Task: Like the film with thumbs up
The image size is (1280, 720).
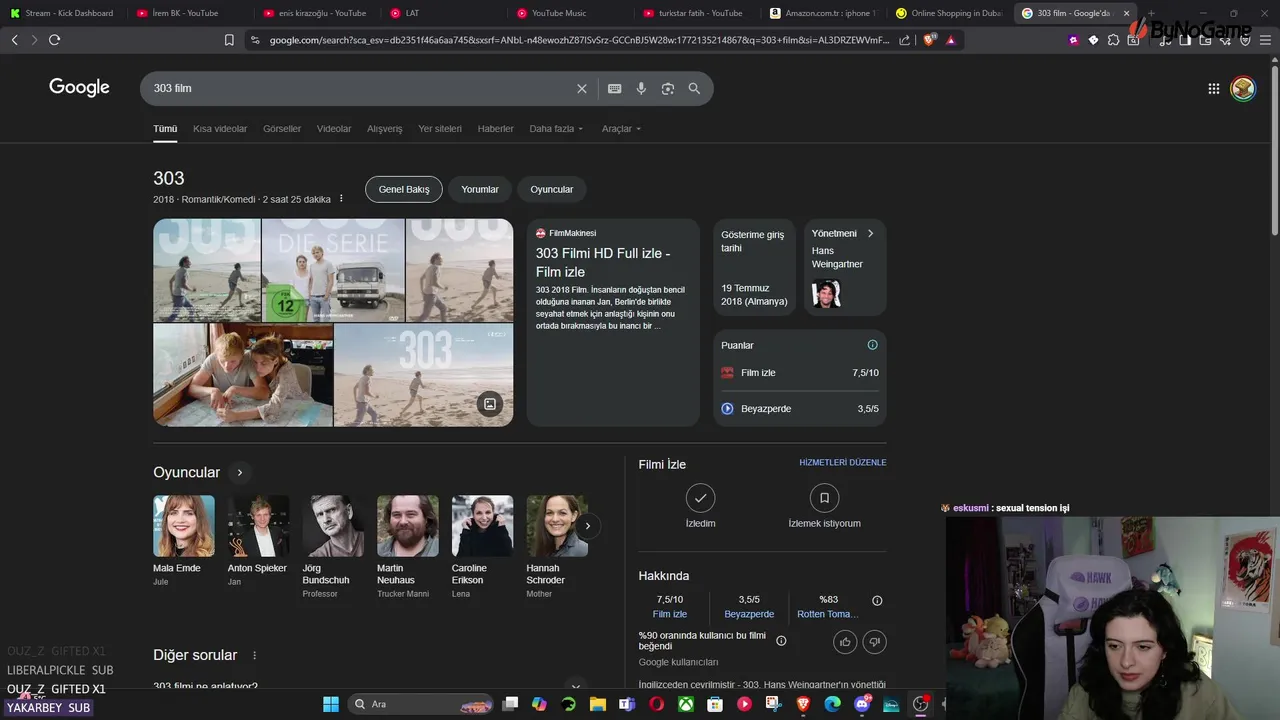Action: coord(845,642)
